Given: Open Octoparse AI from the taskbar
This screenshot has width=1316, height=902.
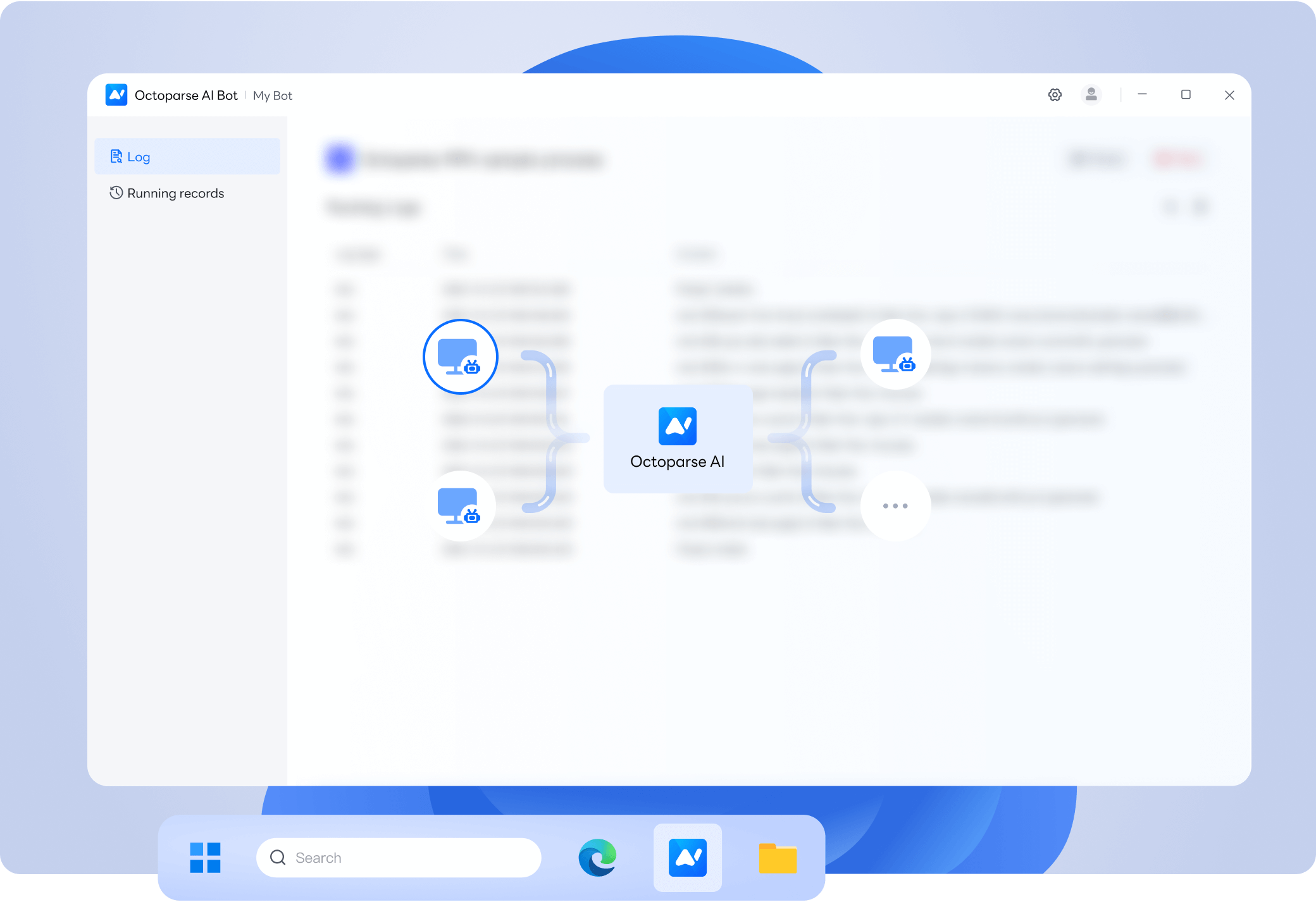Looking at the screenshot, I should click(x=688, y=858).
